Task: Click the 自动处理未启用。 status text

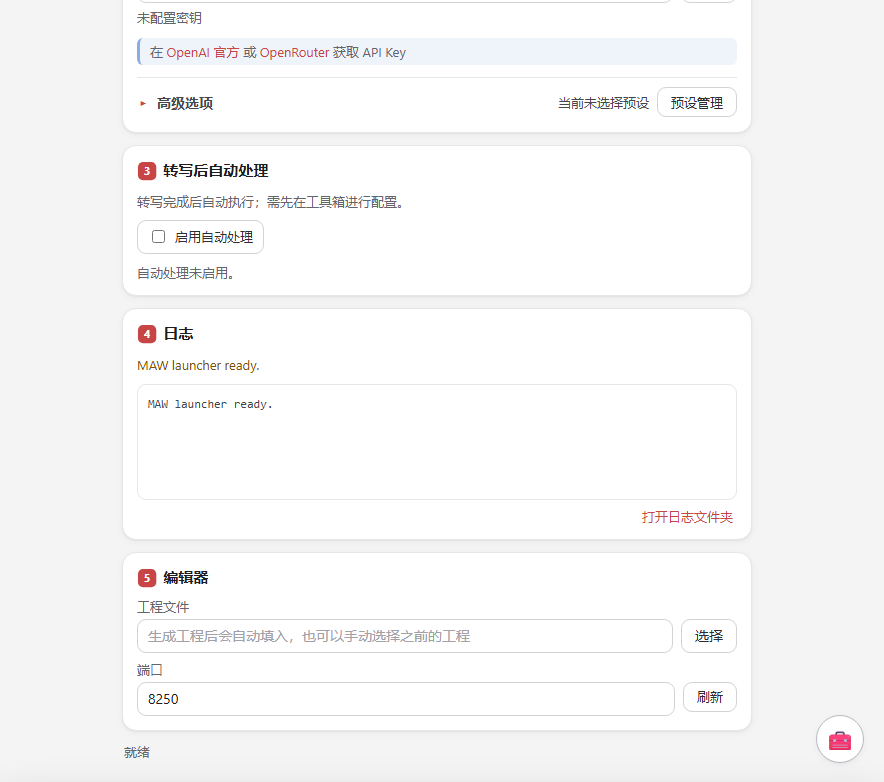Action: 185,273
